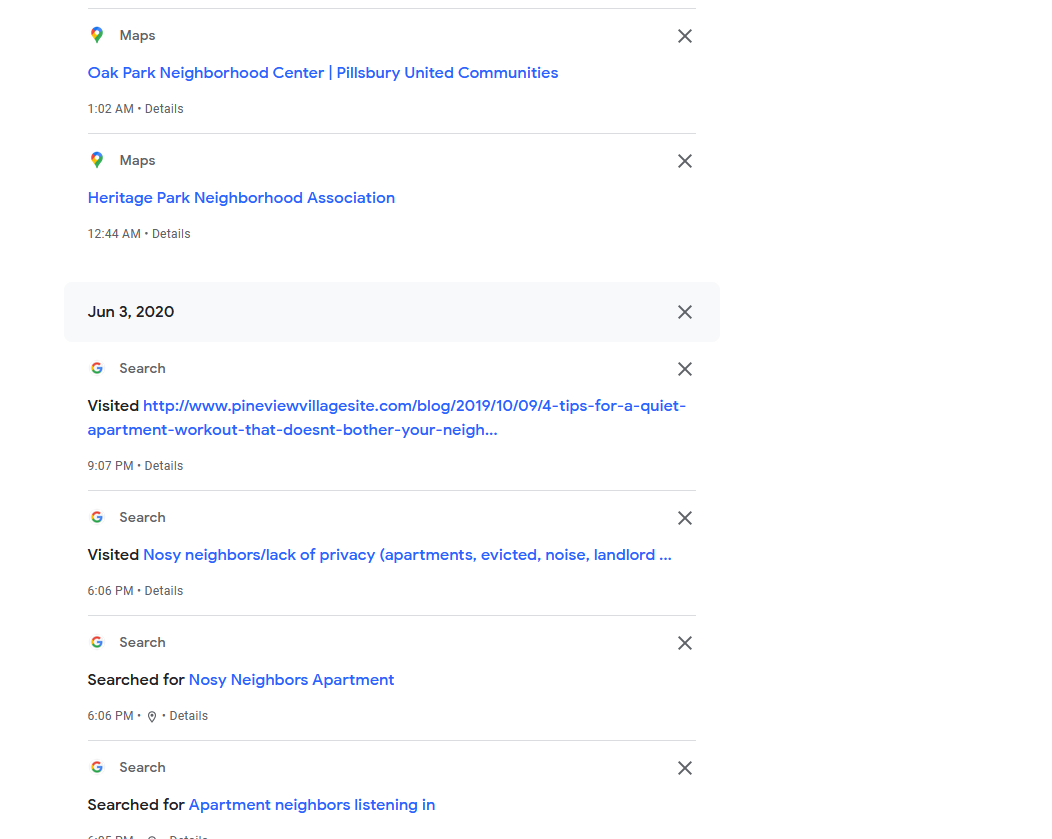Viewport: 1052px width, 839px height.
Task: View Details for the 9:07 PM visit
Action: tap(164, 466)
